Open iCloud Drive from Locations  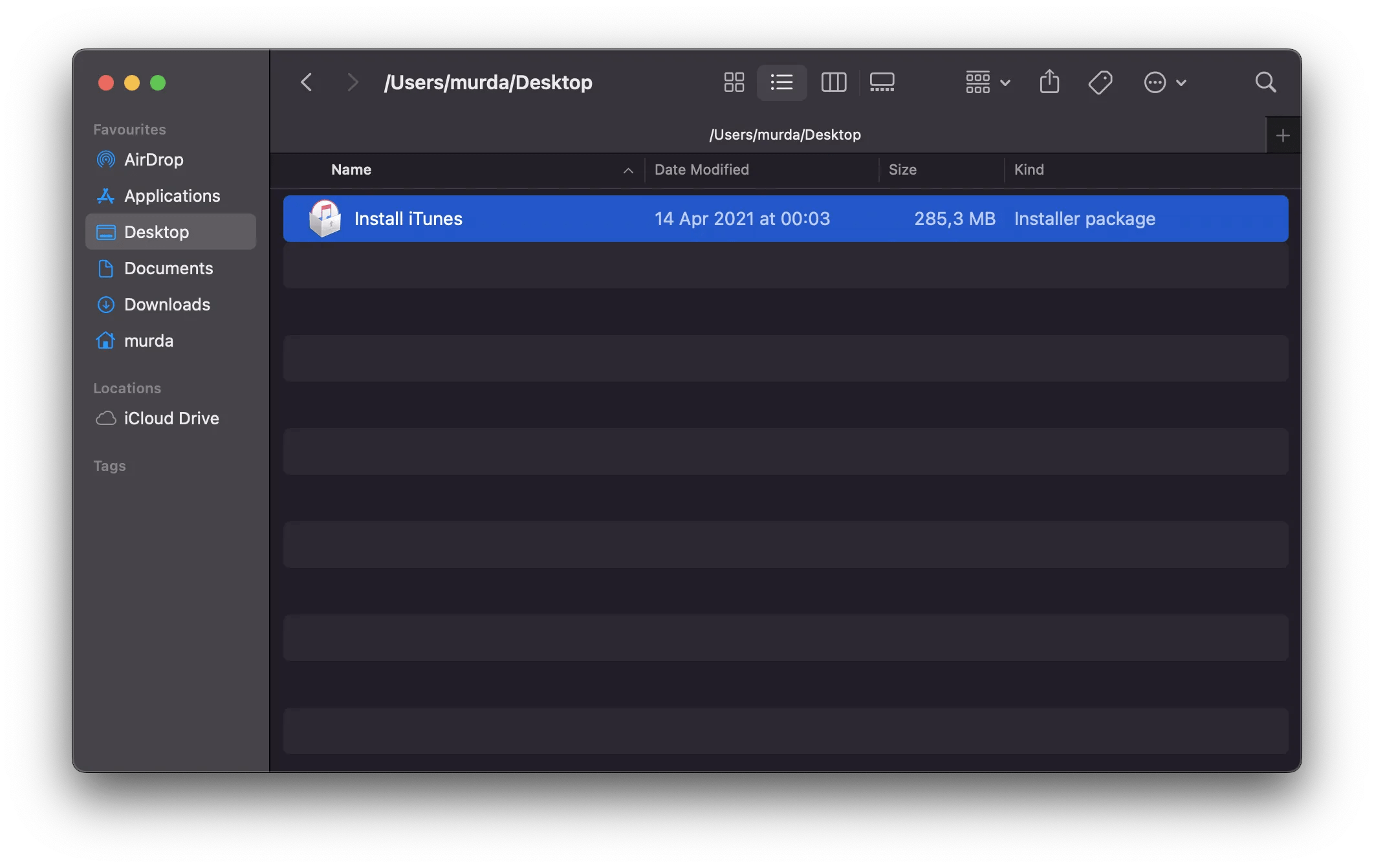(x=171, y=418)
